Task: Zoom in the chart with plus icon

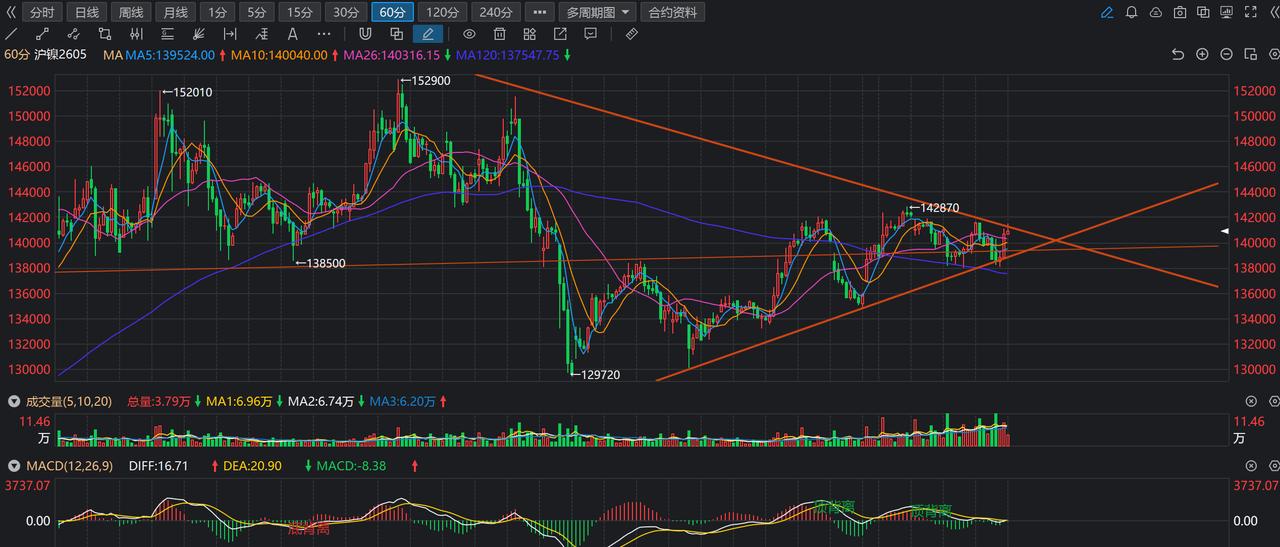Action: pyautogui.click(x=1202, y=55)
